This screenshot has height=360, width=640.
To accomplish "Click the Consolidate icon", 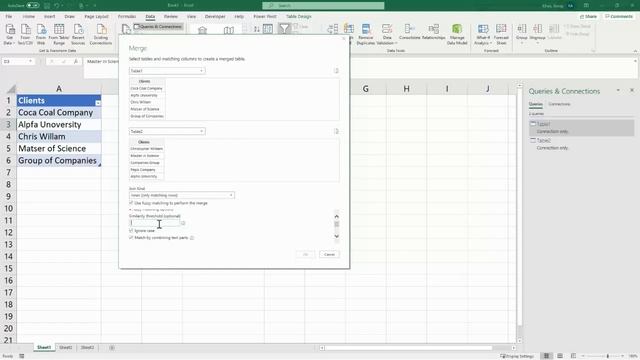I will [x=409, y=32].
